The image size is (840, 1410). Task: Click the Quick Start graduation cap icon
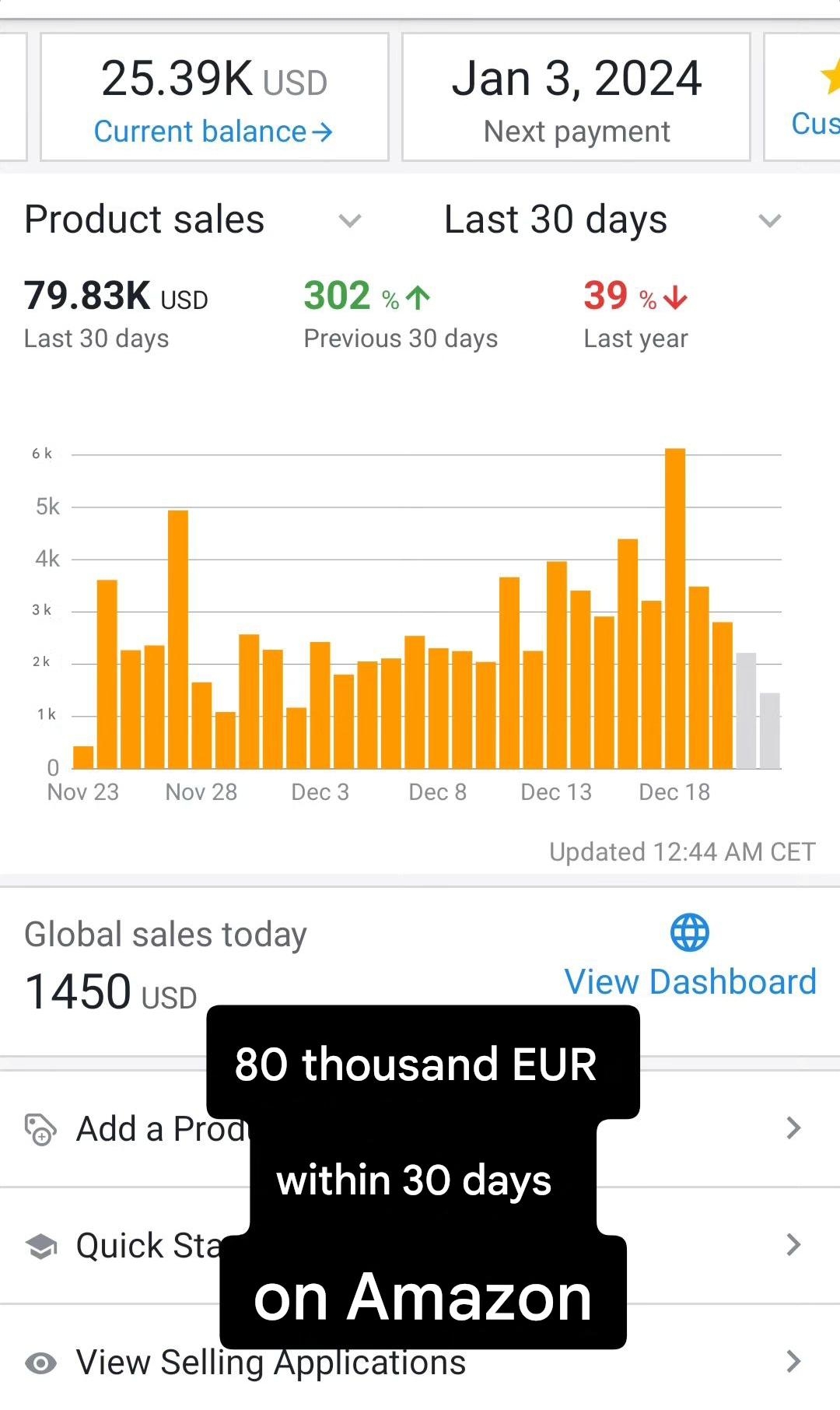40,1246
